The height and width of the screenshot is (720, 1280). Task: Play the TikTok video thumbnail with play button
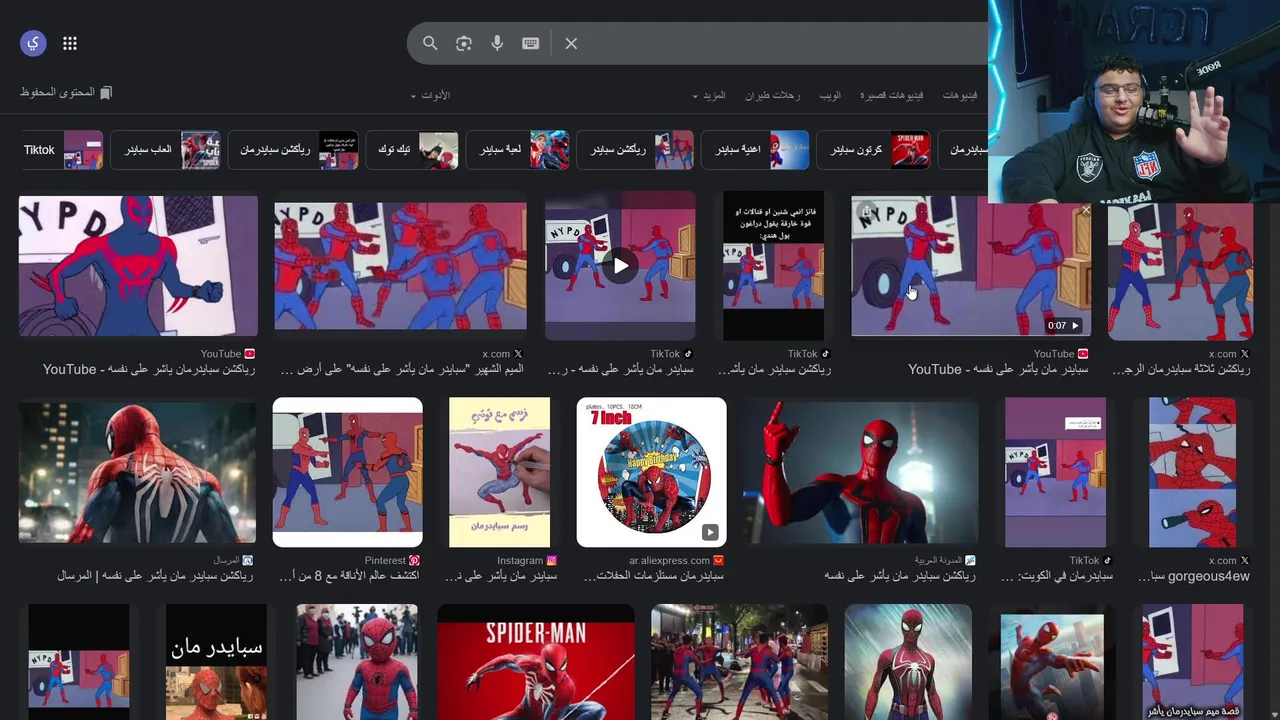tap(620, 265)
